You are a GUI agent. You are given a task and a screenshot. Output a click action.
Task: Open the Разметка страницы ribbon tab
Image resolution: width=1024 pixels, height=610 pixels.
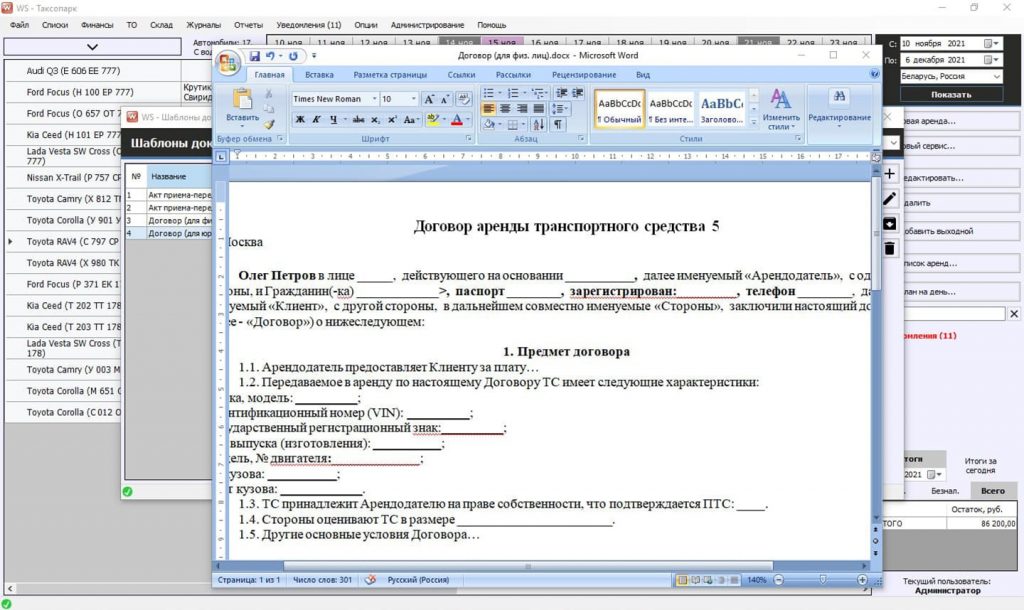click(x=390, y=74)
